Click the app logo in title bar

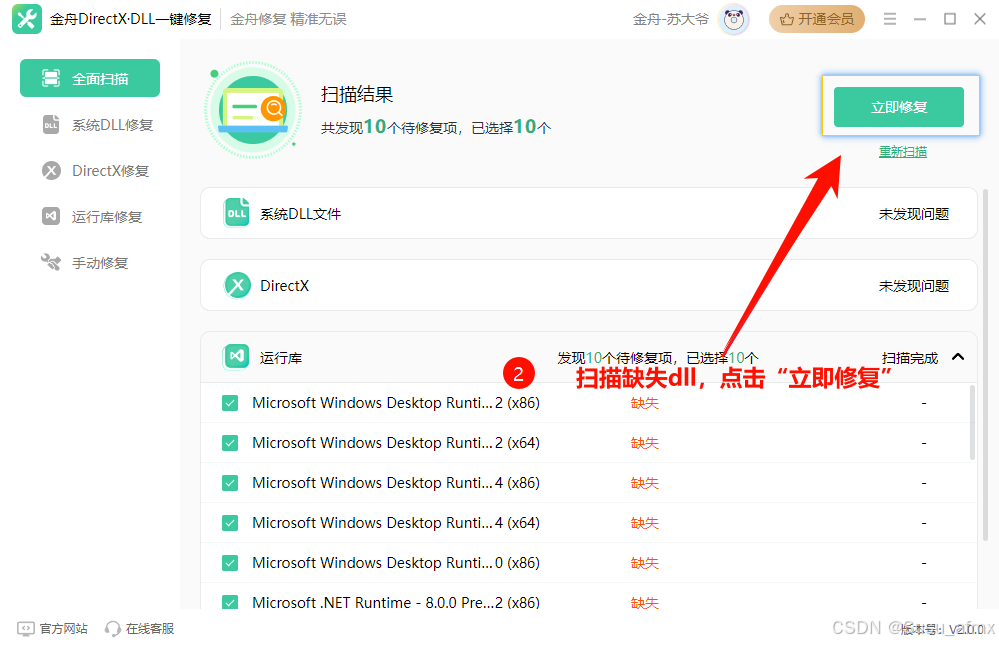click(x=27, y=19)
